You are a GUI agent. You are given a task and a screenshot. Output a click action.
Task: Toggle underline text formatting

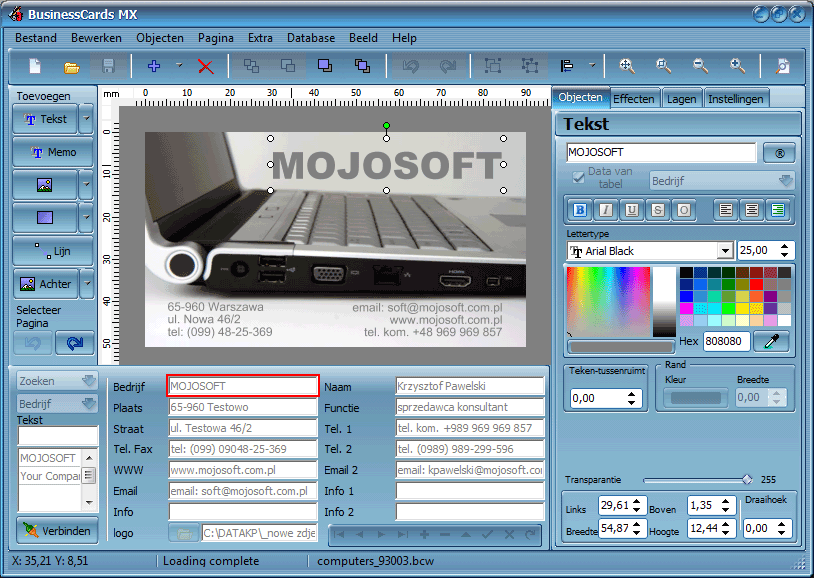tap(632, 210)
